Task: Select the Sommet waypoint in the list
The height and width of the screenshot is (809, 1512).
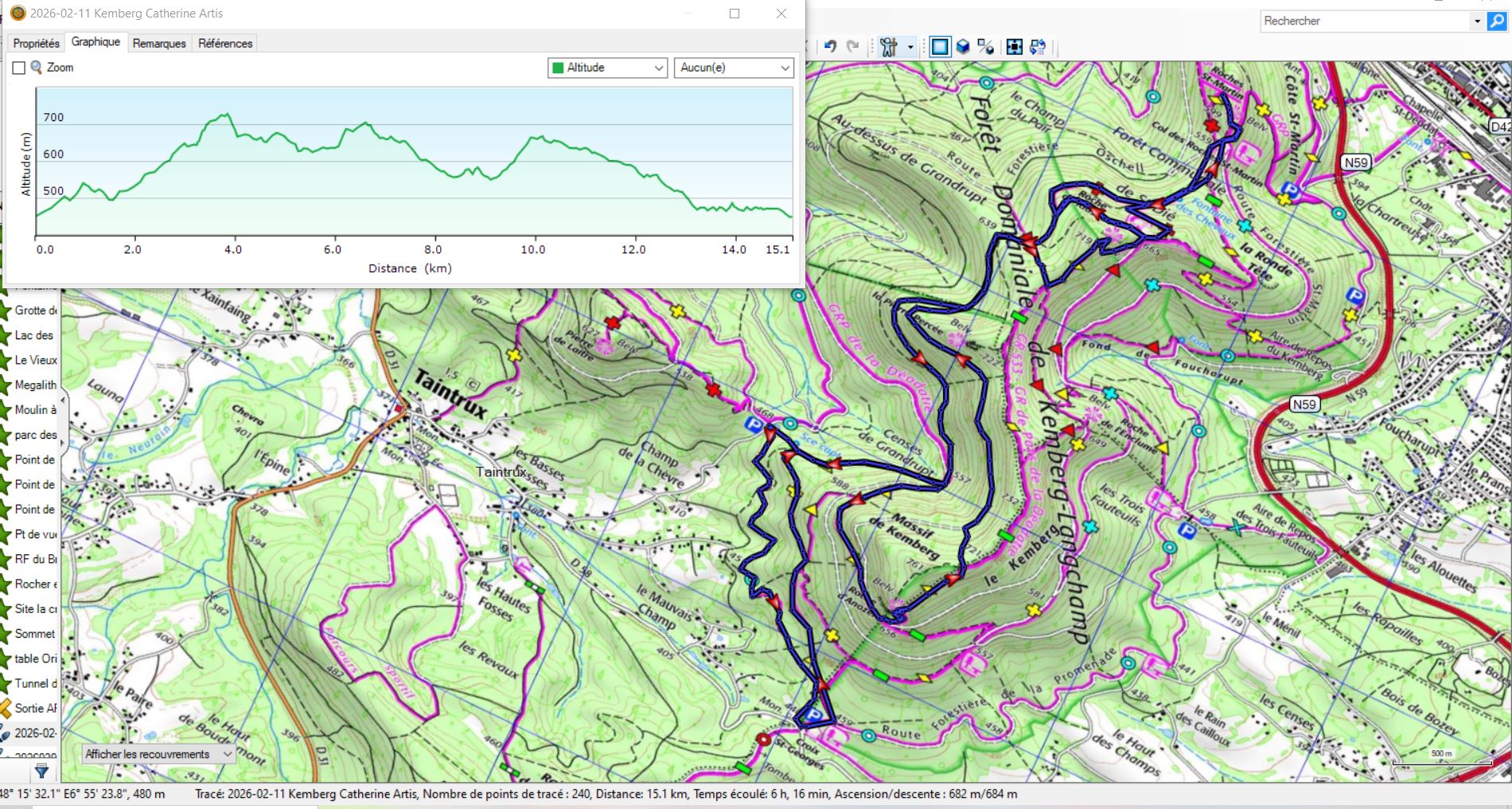Action: [x=35, y=634]
